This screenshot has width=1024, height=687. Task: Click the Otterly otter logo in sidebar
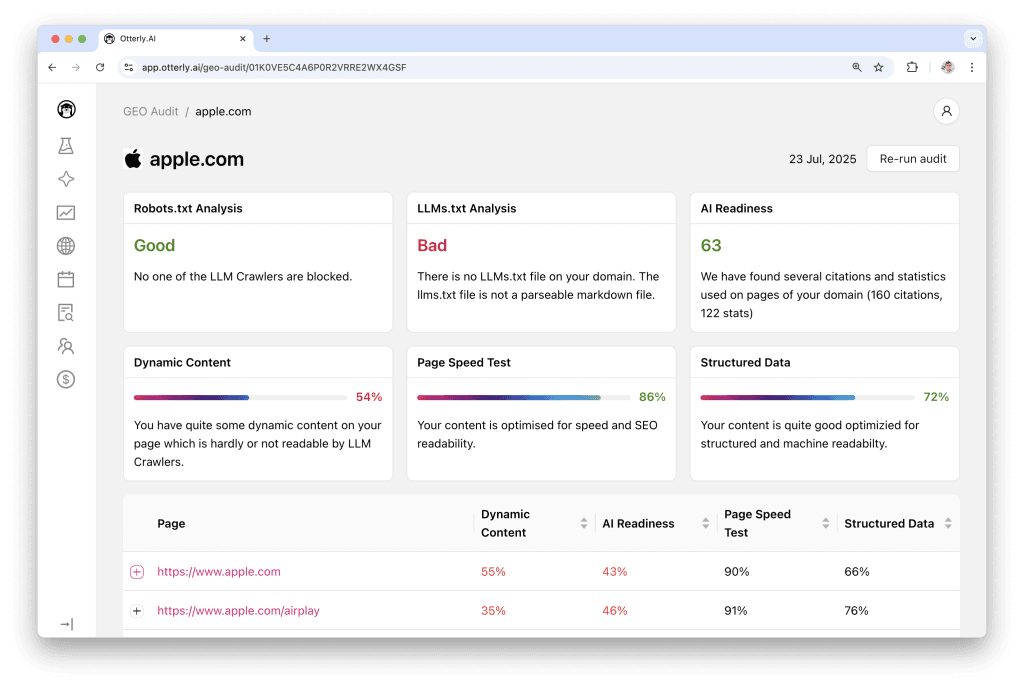click(66, 110)
